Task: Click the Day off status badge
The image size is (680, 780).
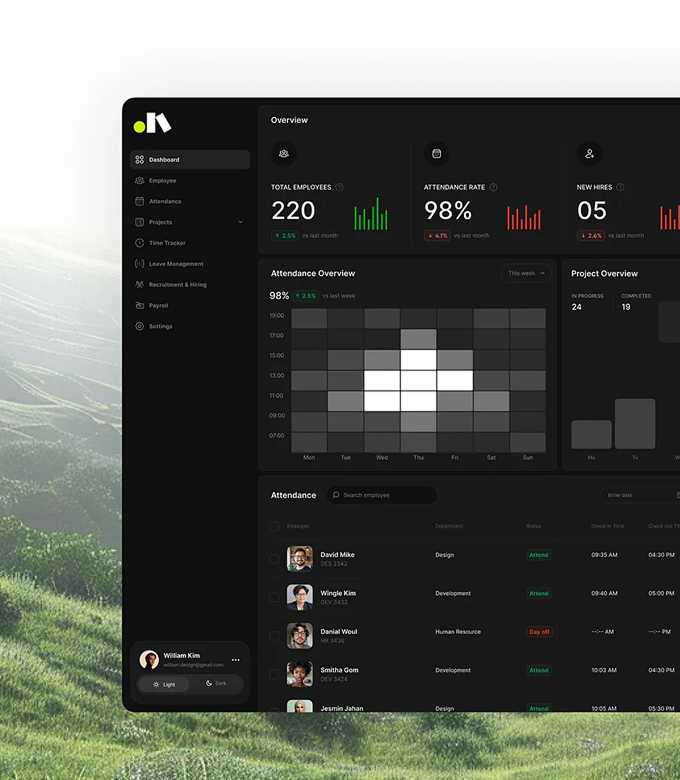Action: (x=539, y=632)
